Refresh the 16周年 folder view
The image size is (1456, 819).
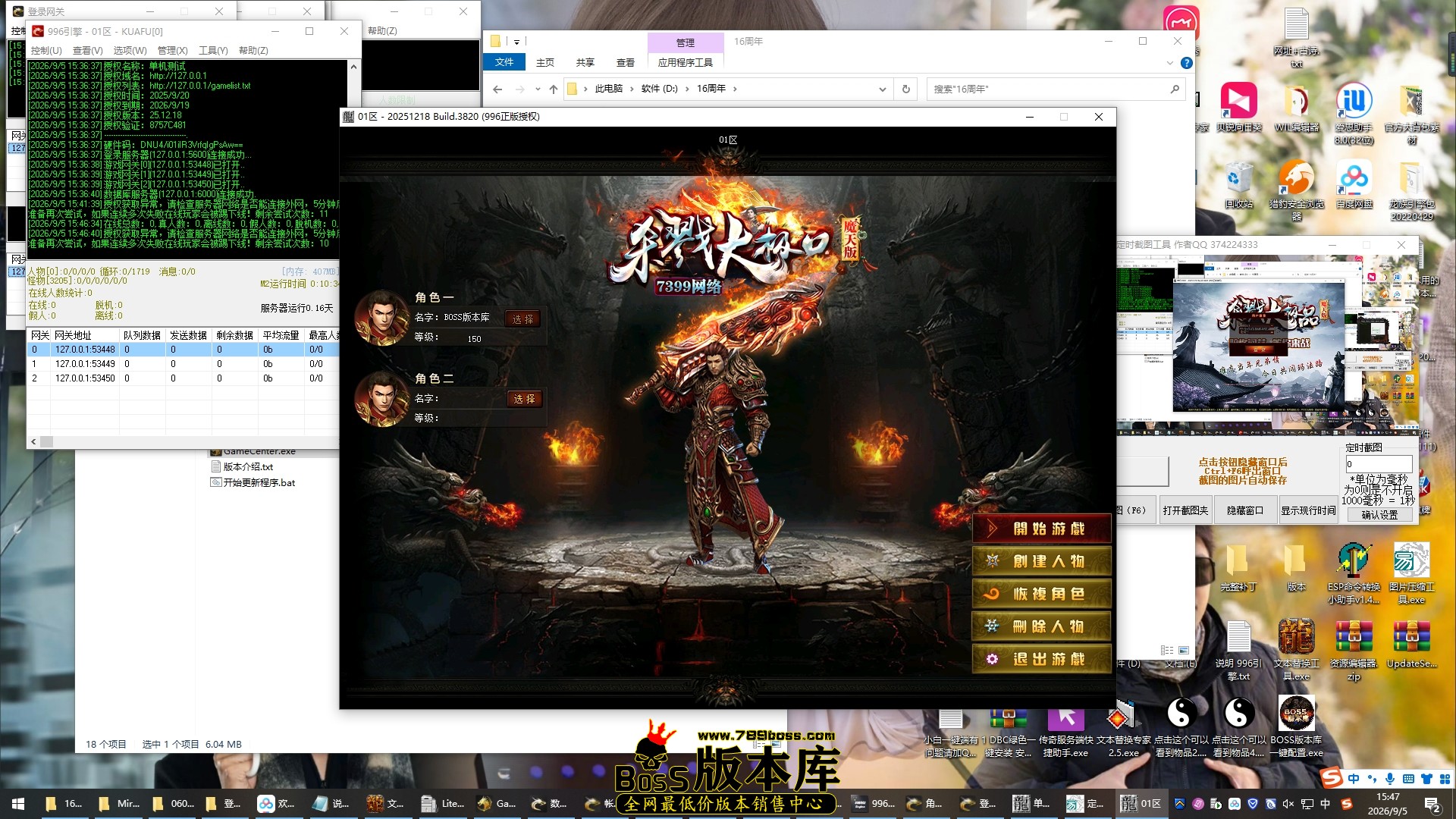[905, 89]
